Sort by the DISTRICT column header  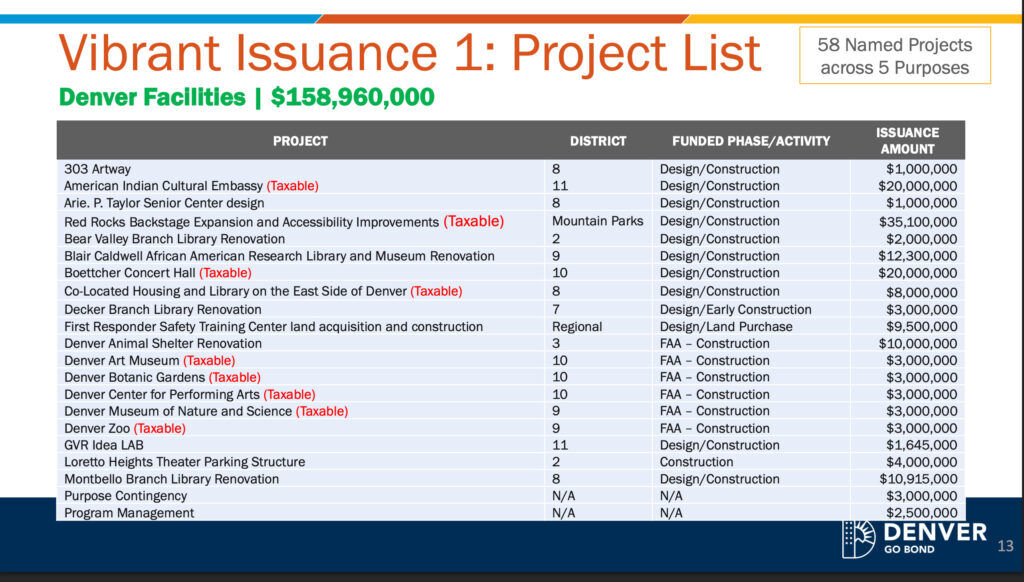598,141
